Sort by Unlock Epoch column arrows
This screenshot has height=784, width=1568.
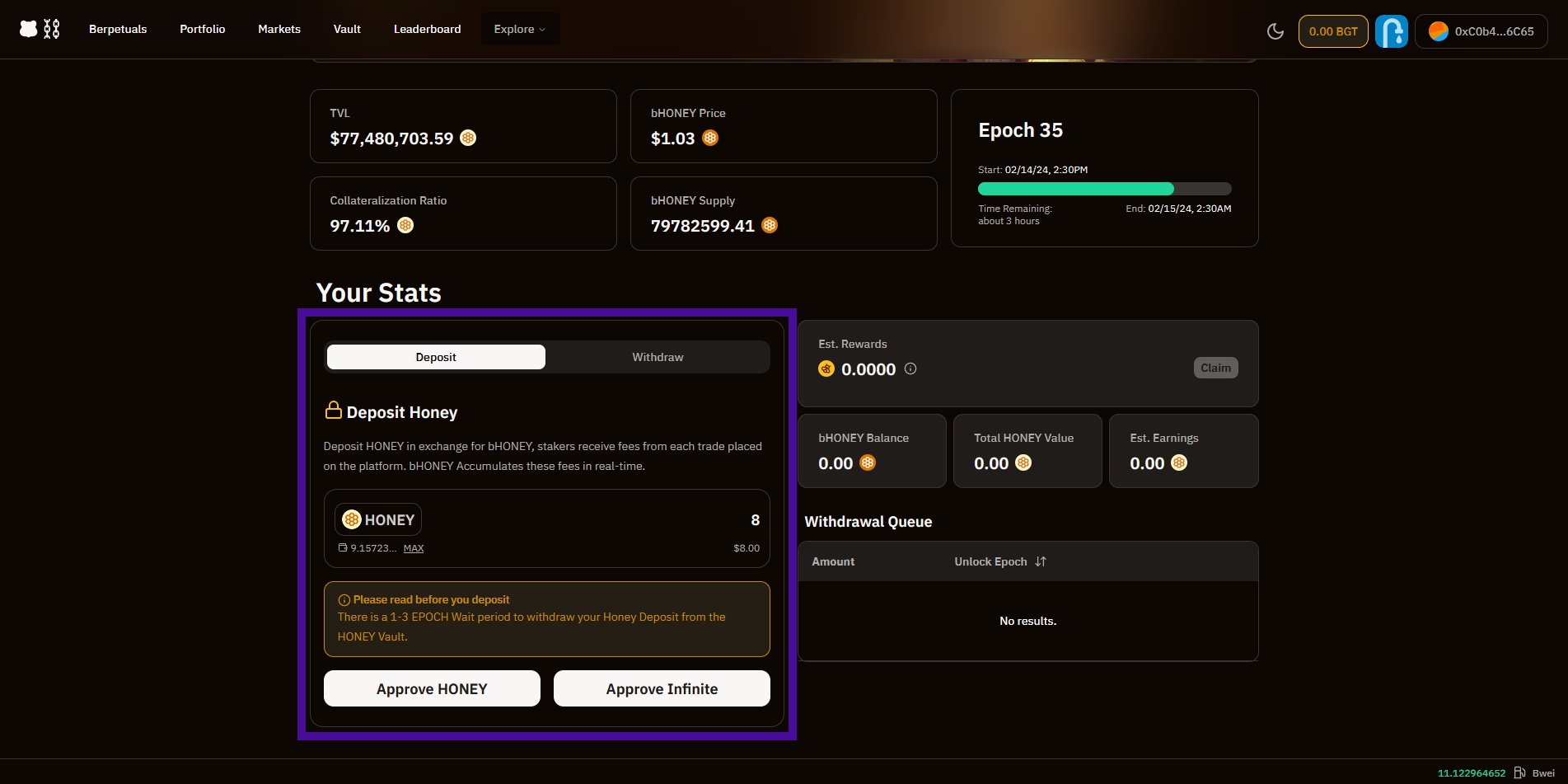[x=1041, y=561]
